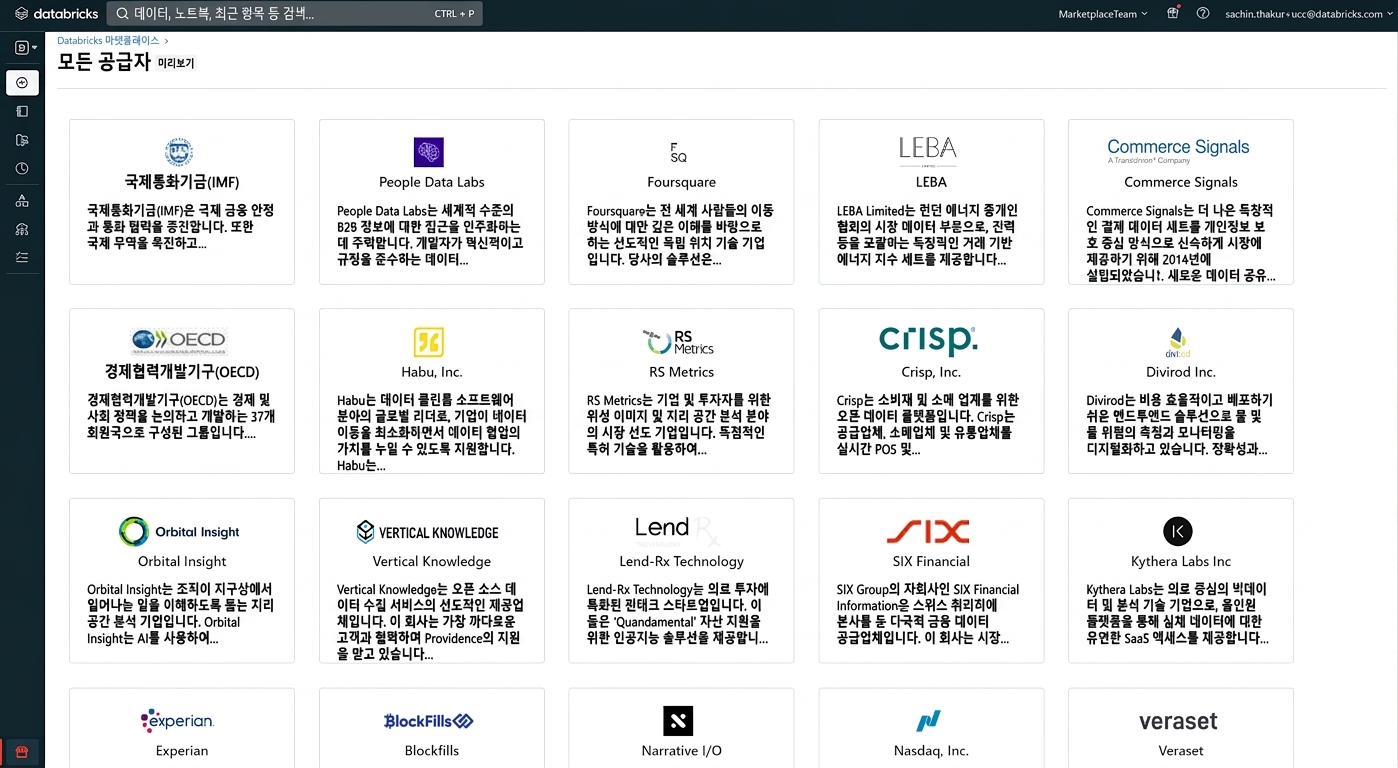Open the workspace notebook icon in sidebar

(x=22, y=111)
